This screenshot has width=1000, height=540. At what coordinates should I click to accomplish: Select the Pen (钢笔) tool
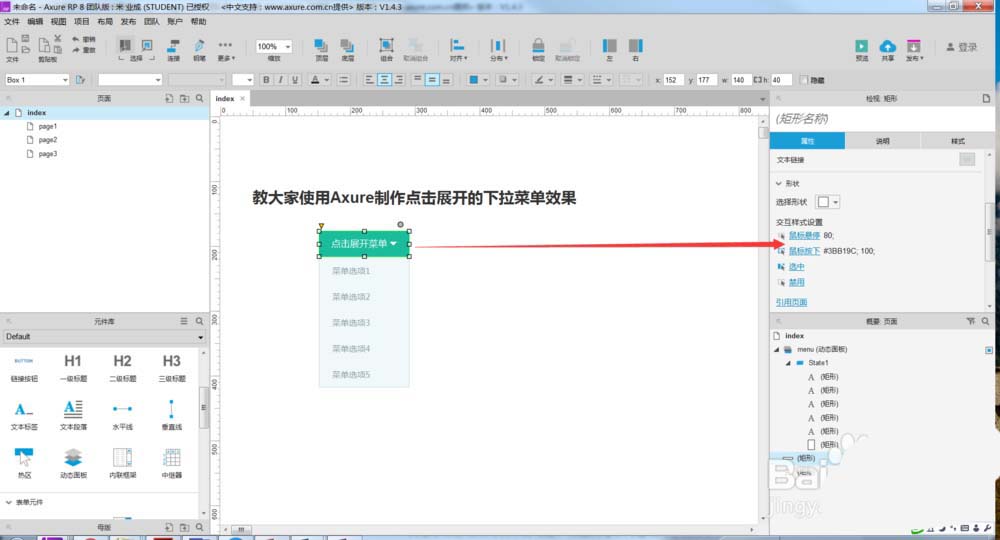200,49
